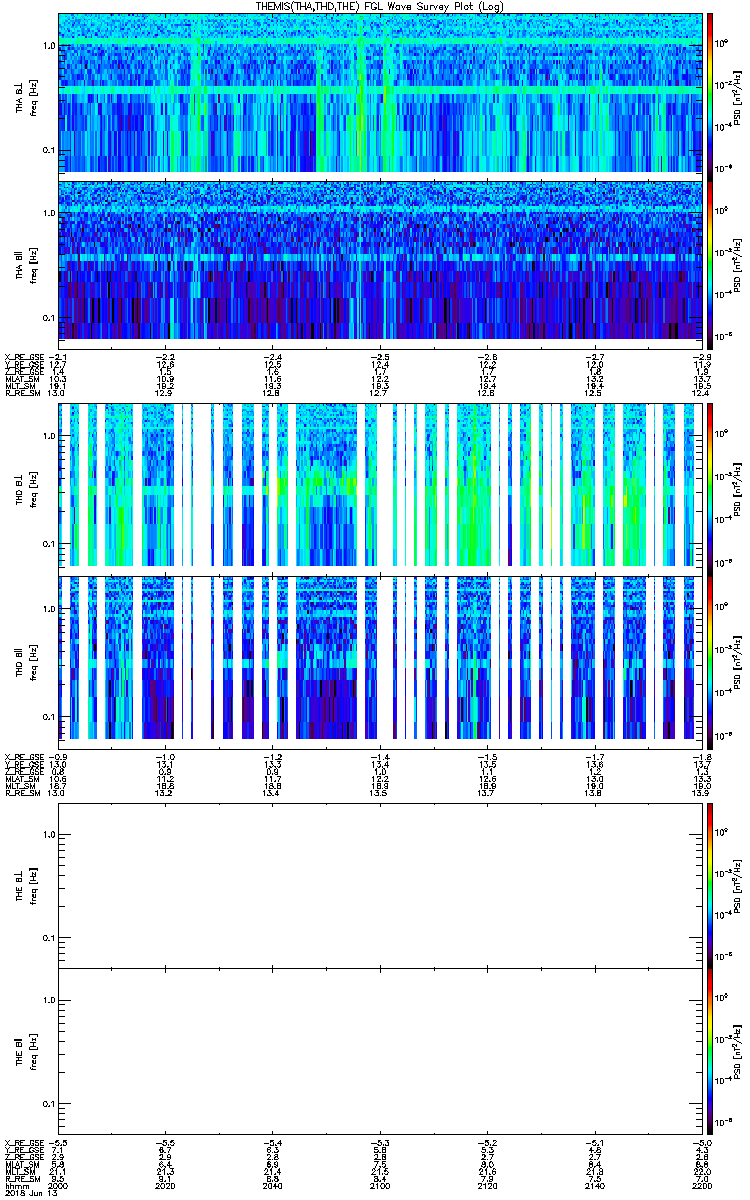Click the 1.0 tick on THA B-perp frequency axis
Screen dimensions: 750x1200
[x=49, y=46]
